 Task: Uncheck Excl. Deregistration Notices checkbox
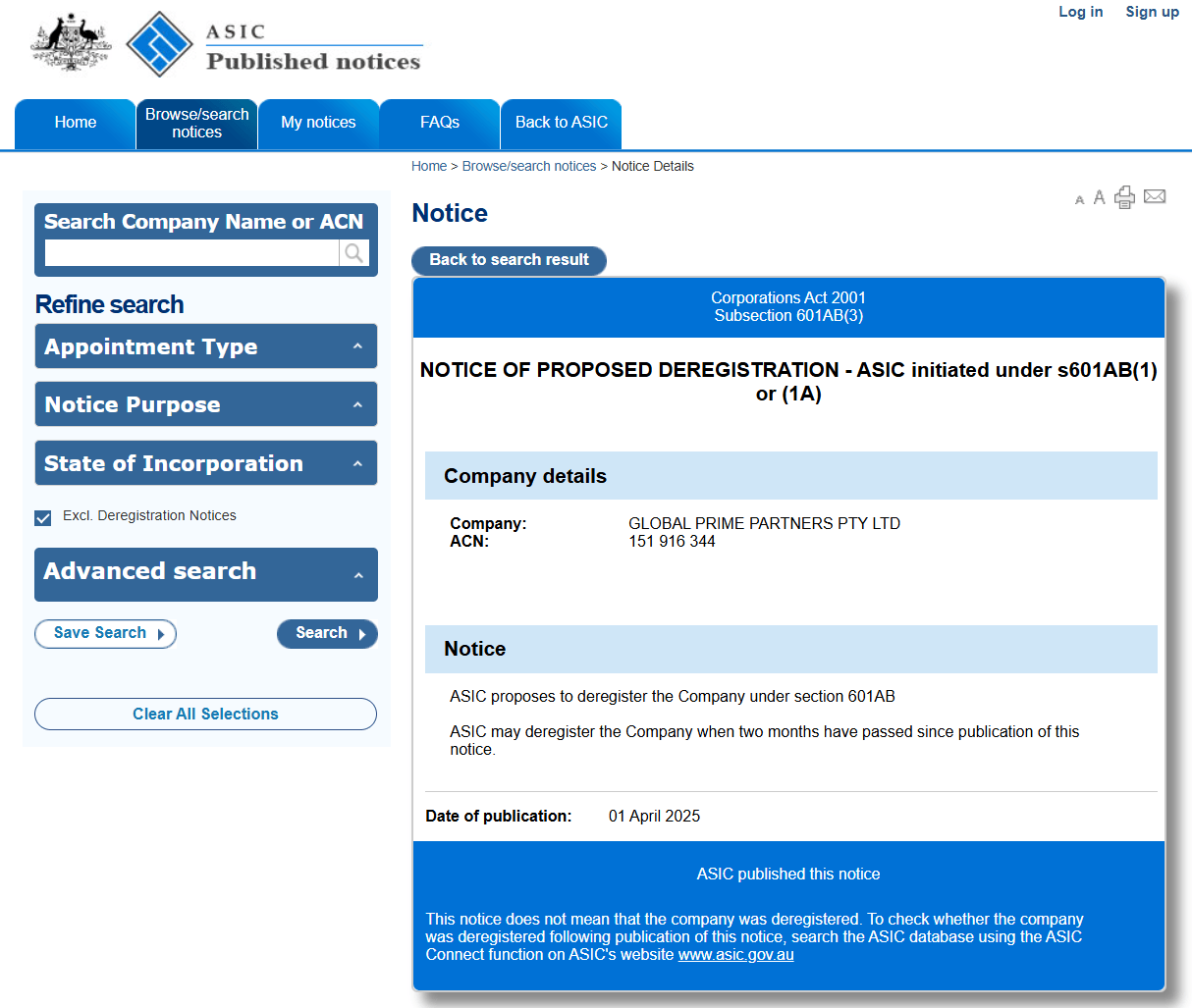(43, 517)
